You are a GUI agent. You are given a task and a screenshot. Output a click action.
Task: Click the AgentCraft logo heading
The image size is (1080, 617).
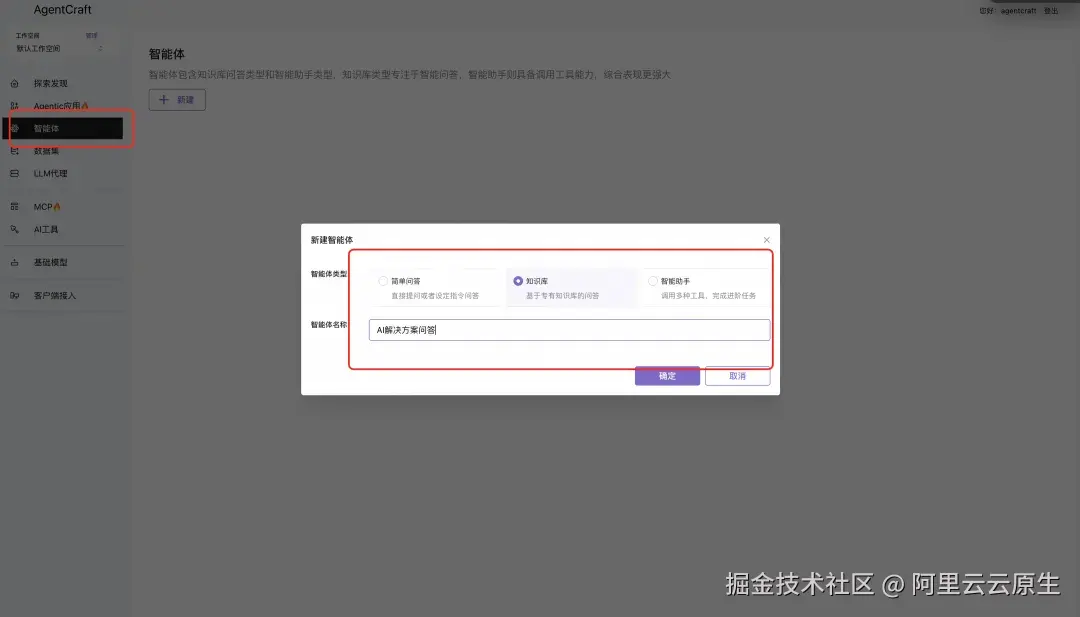click(62, 10)
